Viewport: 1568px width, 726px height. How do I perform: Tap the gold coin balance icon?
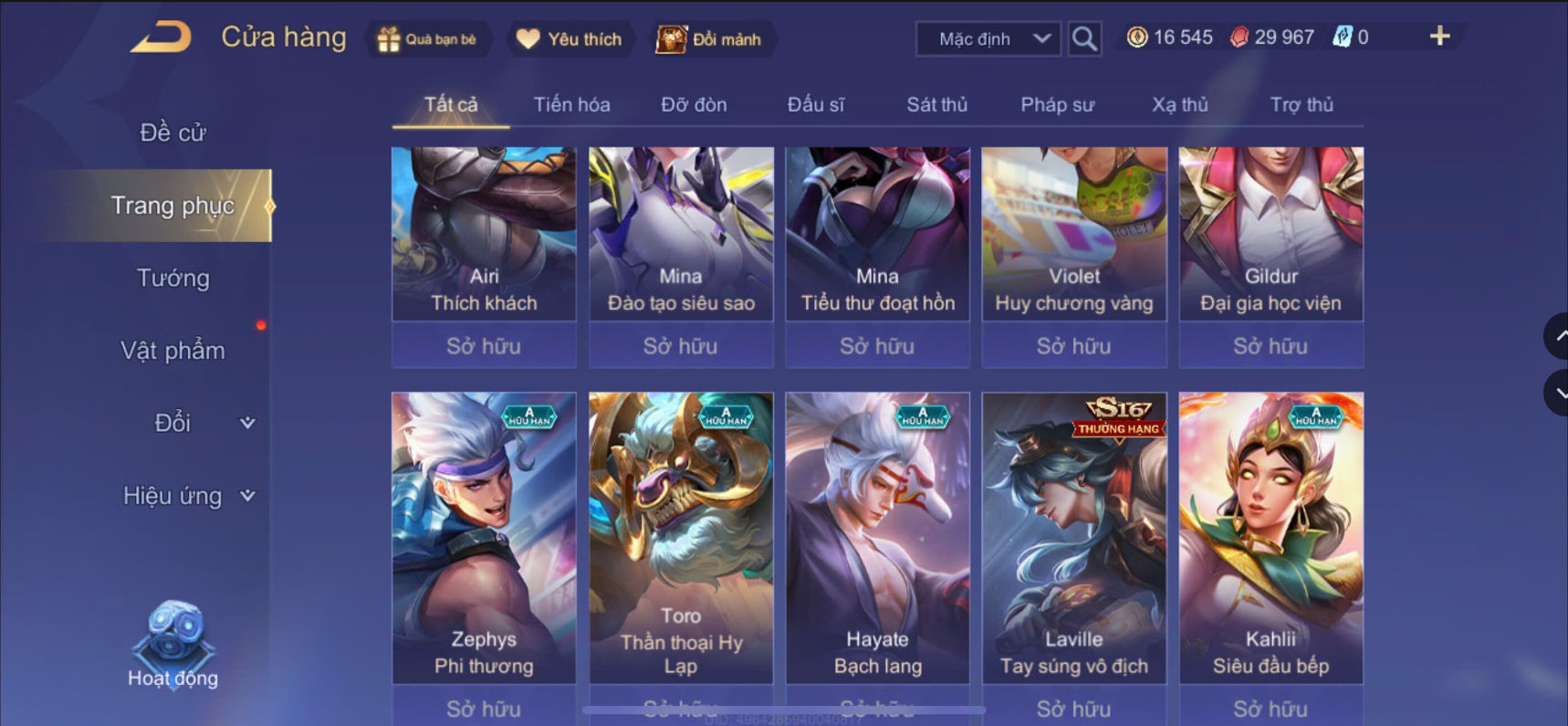(1136, 37)
